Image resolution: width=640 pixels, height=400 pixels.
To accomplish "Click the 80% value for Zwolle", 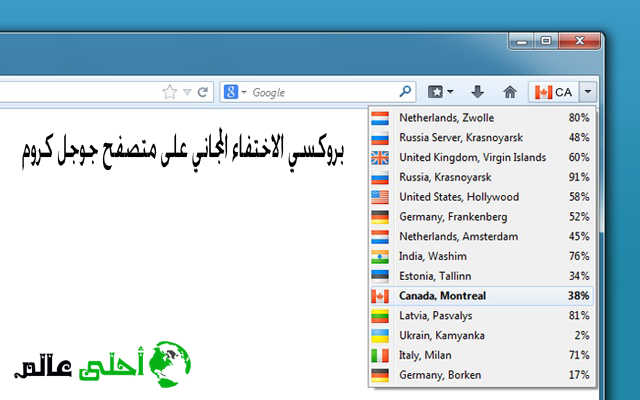I will click(x=579, y=118).
